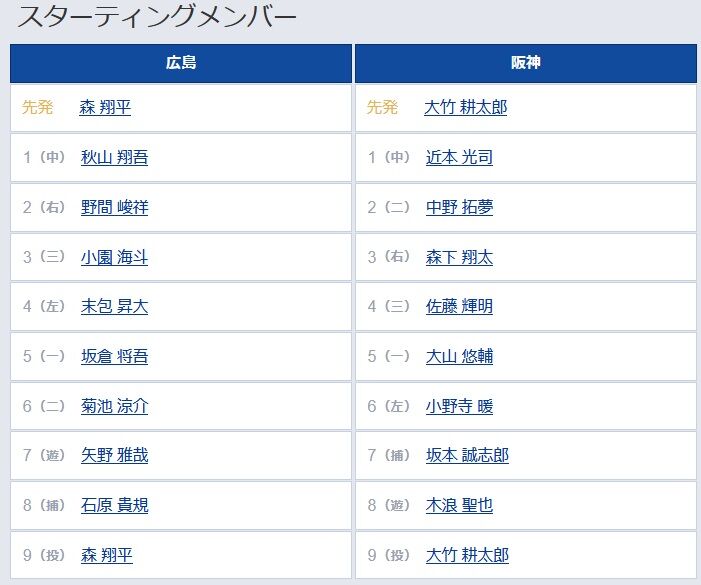The image size is (701, 585).
Task: Open 大山 悠輔 player link
Action: coord(459,356)
